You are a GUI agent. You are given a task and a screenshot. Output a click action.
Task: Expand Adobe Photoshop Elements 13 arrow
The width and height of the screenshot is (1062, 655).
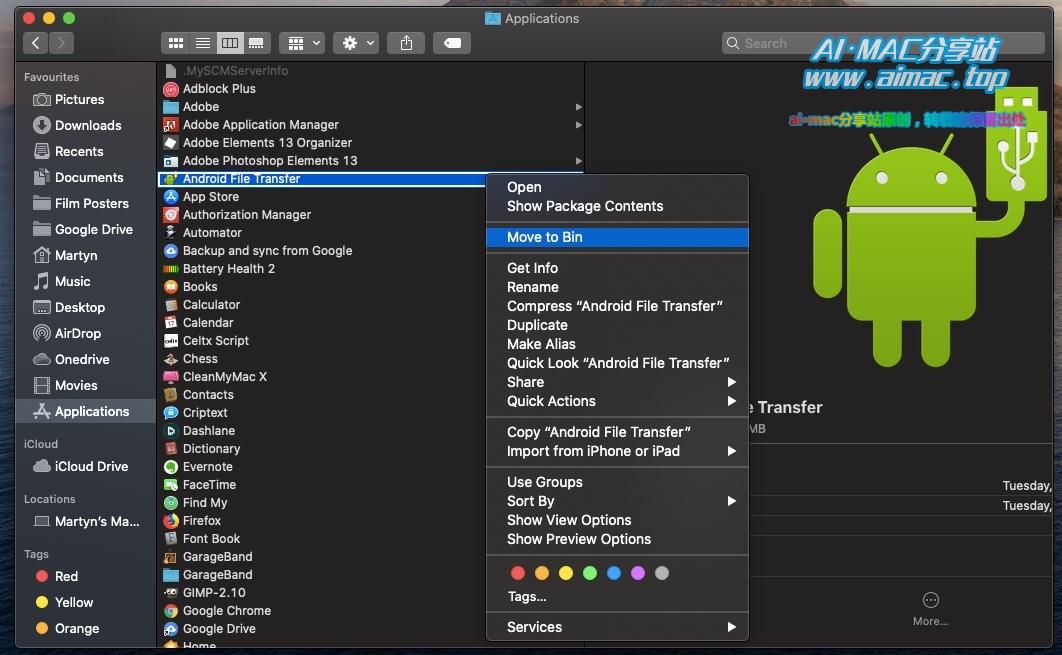pos(578,161)
